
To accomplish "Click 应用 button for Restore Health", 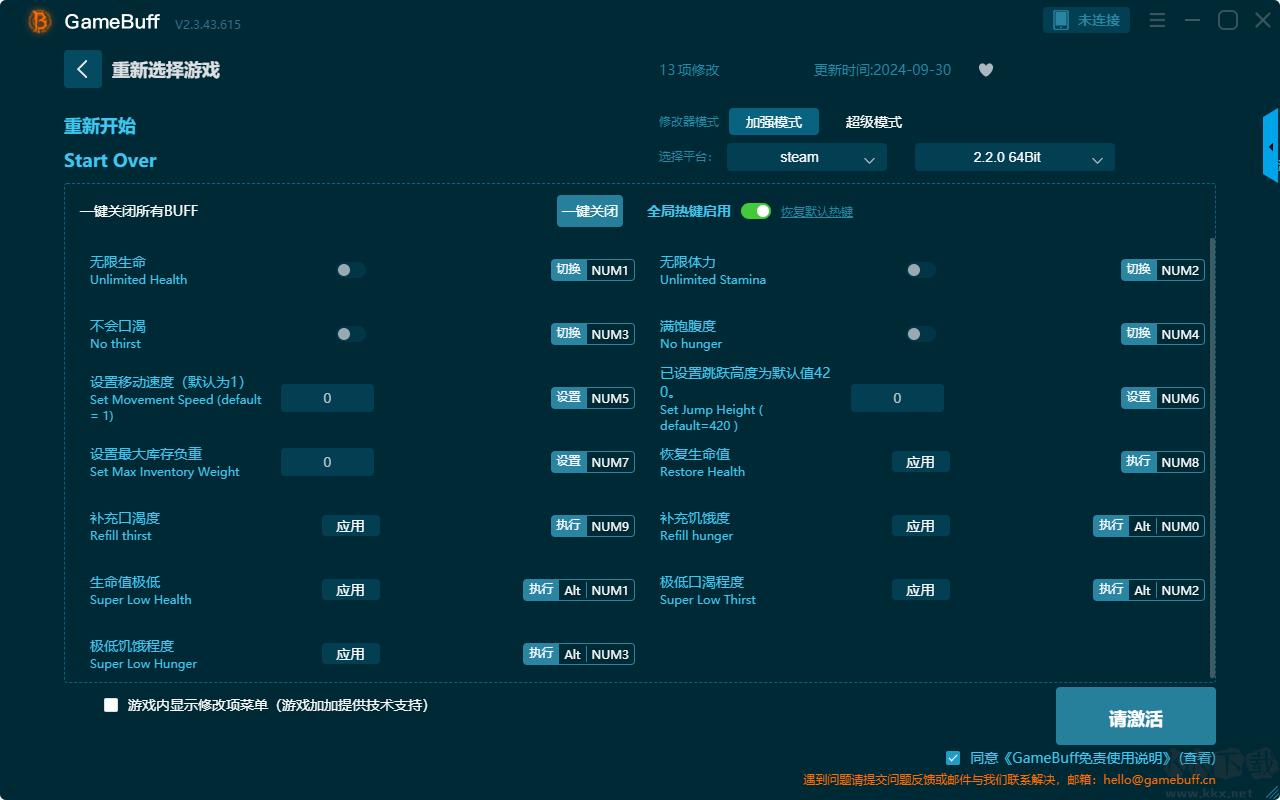I will click(921, 462).
